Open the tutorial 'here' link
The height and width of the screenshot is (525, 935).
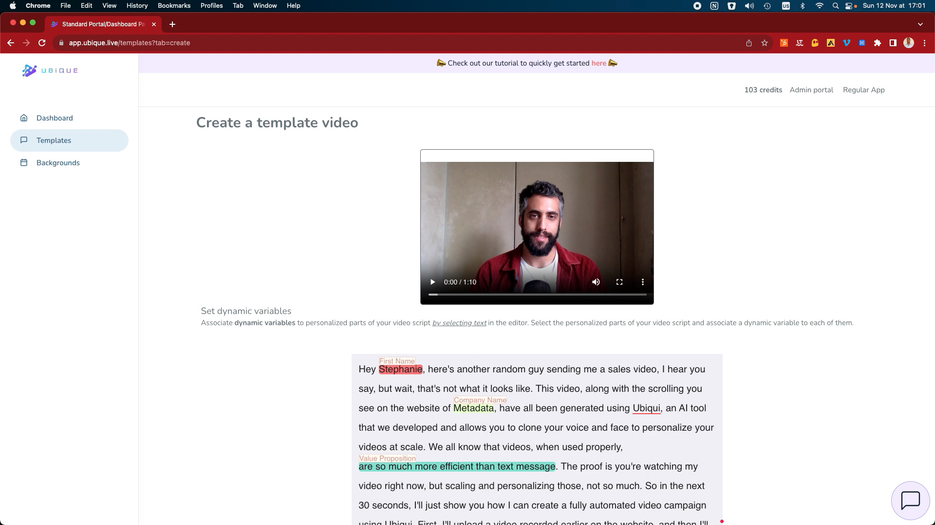coord(599,63)
